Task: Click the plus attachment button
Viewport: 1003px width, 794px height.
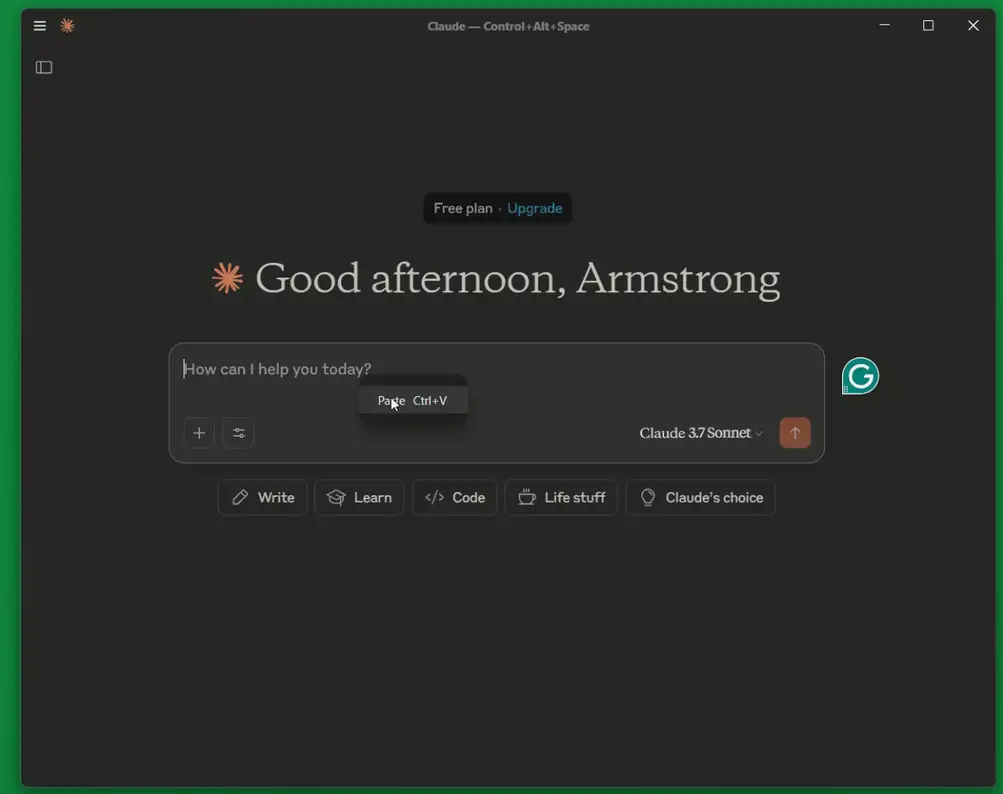Action: 199,433
